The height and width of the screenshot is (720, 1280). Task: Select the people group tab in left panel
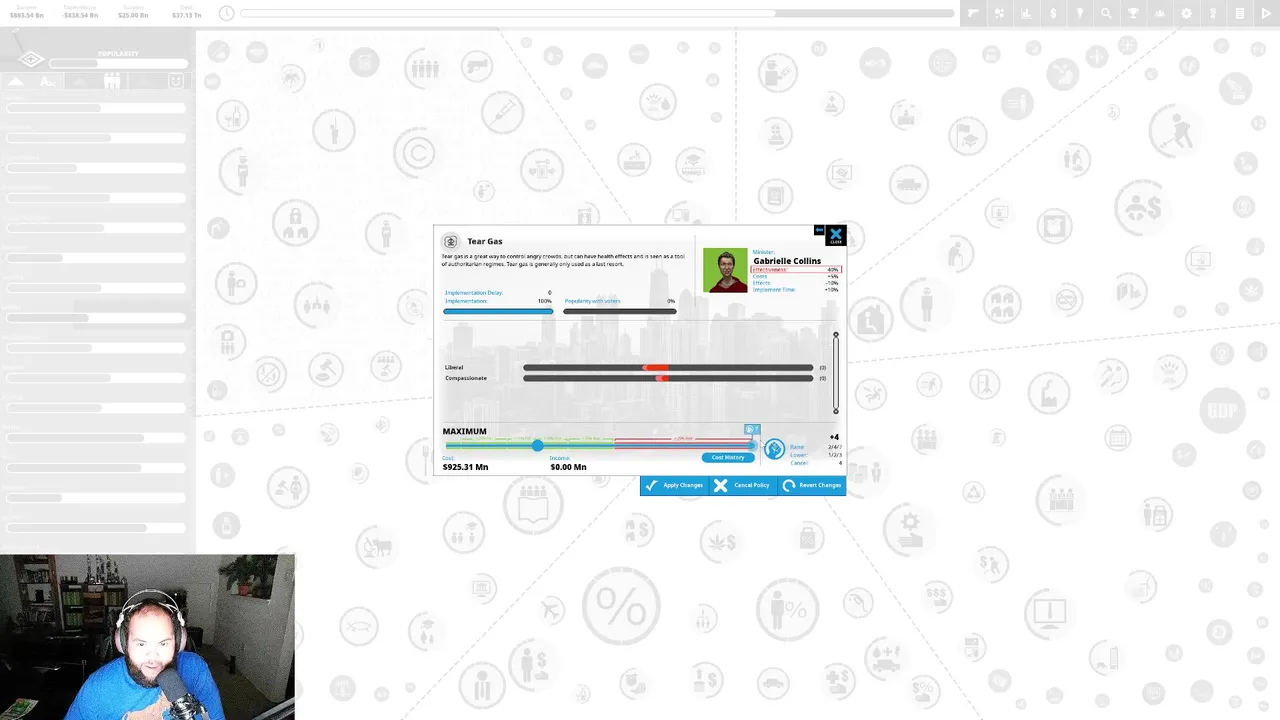pyautogui.click(x=112, y=82)
